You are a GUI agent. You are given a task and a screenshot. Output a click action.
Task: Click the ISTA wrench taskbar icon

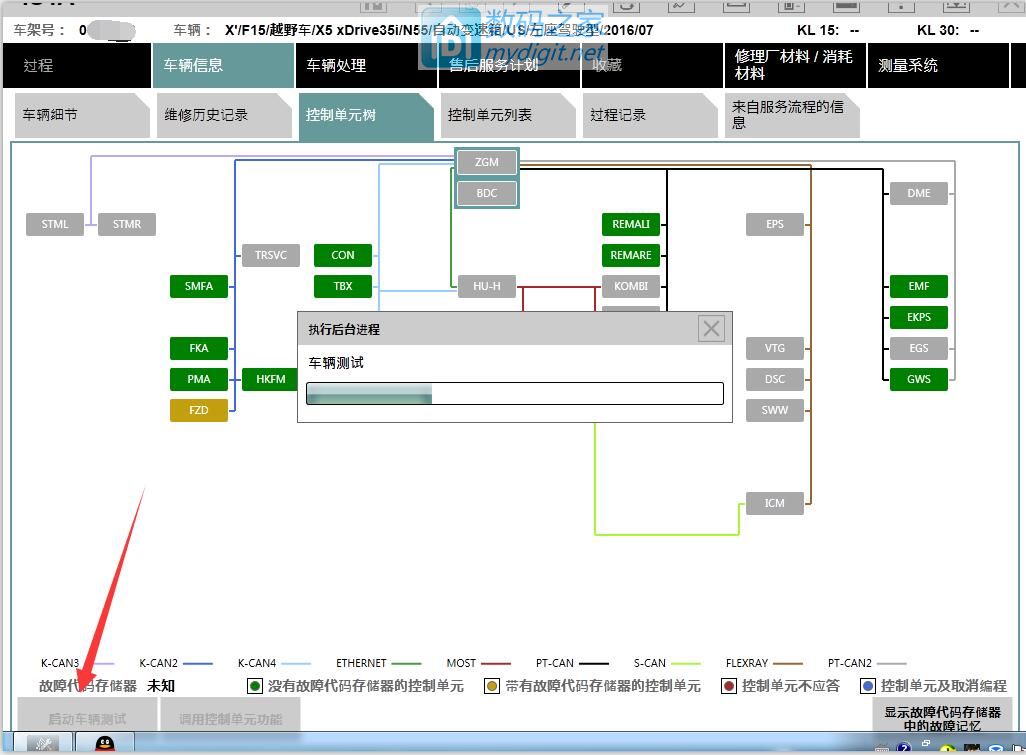pos(42,744)
